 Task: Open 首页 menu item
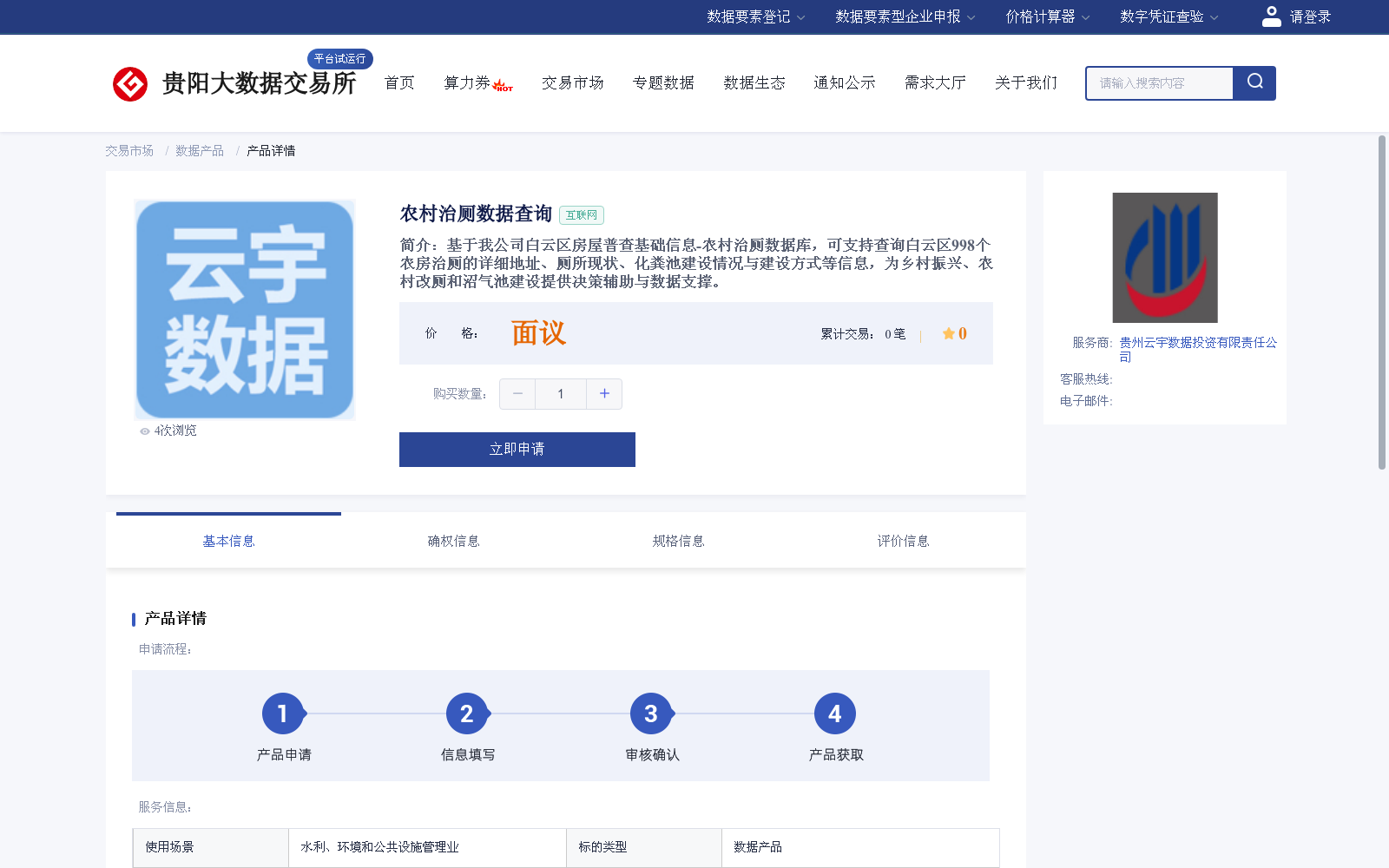point(399,82)
